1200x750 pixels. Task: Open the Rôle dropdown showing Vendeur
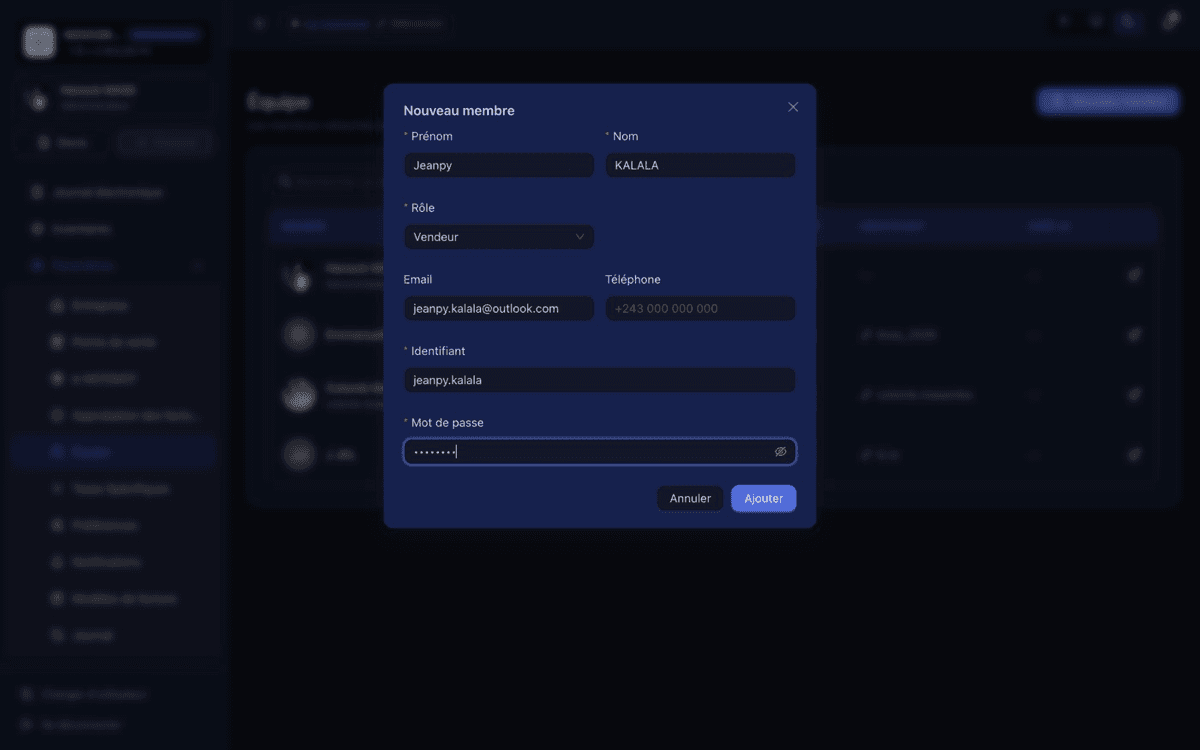tap(499, 237)
